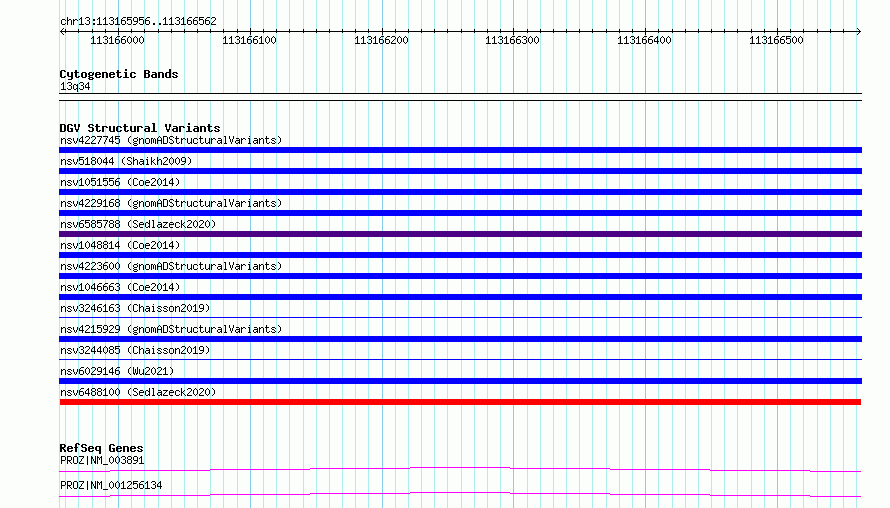Click the right arrow of the coordinate ruler

[x=858, y=31]
